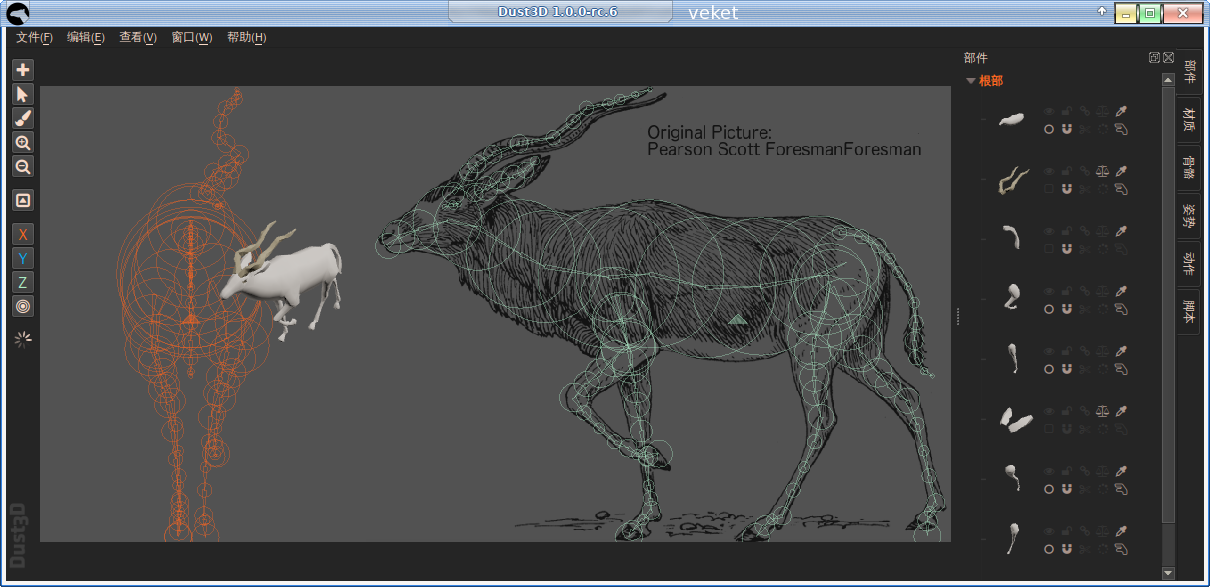Click the Zoom Out magnifier tool
Image resolution: width=1210 pixels, height=587 pixels.
(x=23, y=166)
